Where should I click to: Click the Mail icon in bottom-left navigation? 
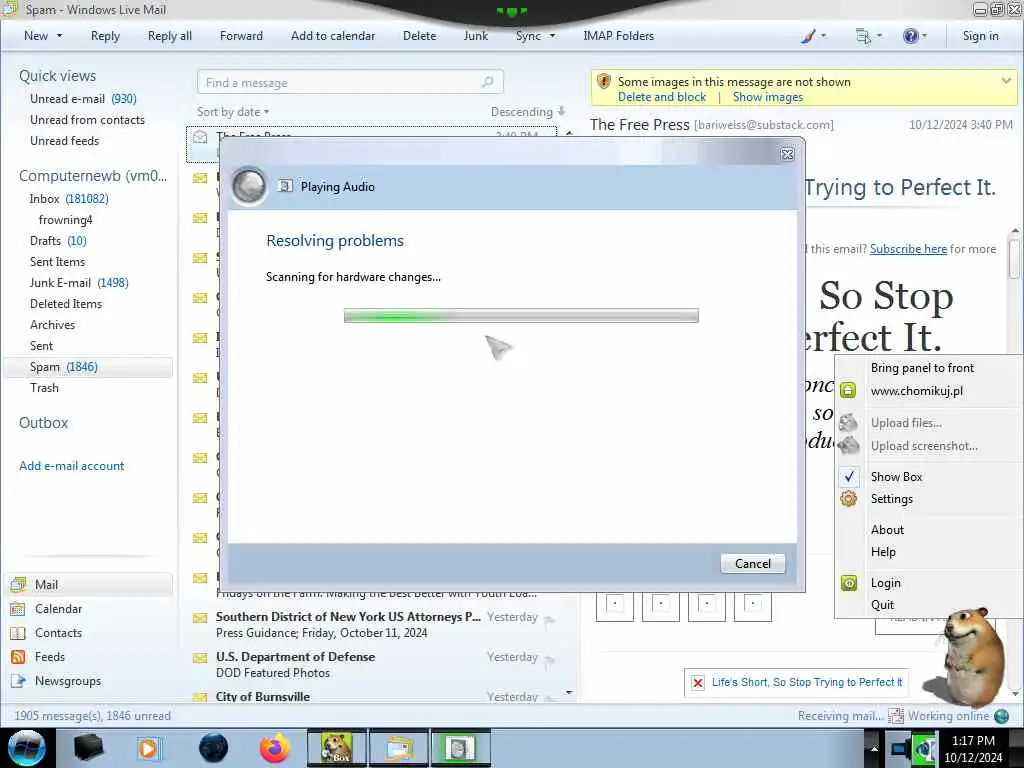[x=18, y=584]
